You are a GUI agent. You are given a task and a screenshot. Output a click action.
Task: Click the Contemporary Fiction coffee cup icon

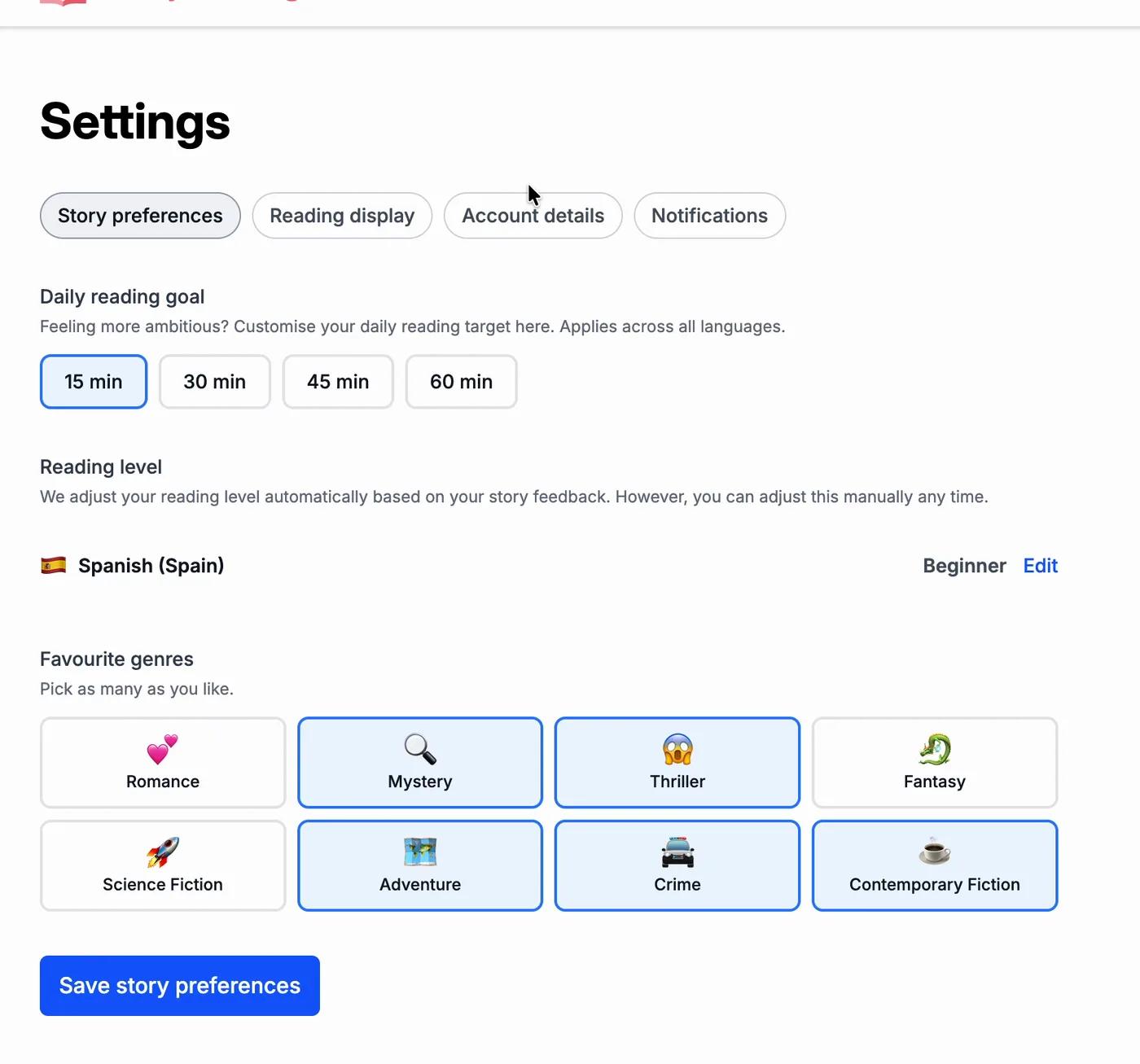coord(935,852)
